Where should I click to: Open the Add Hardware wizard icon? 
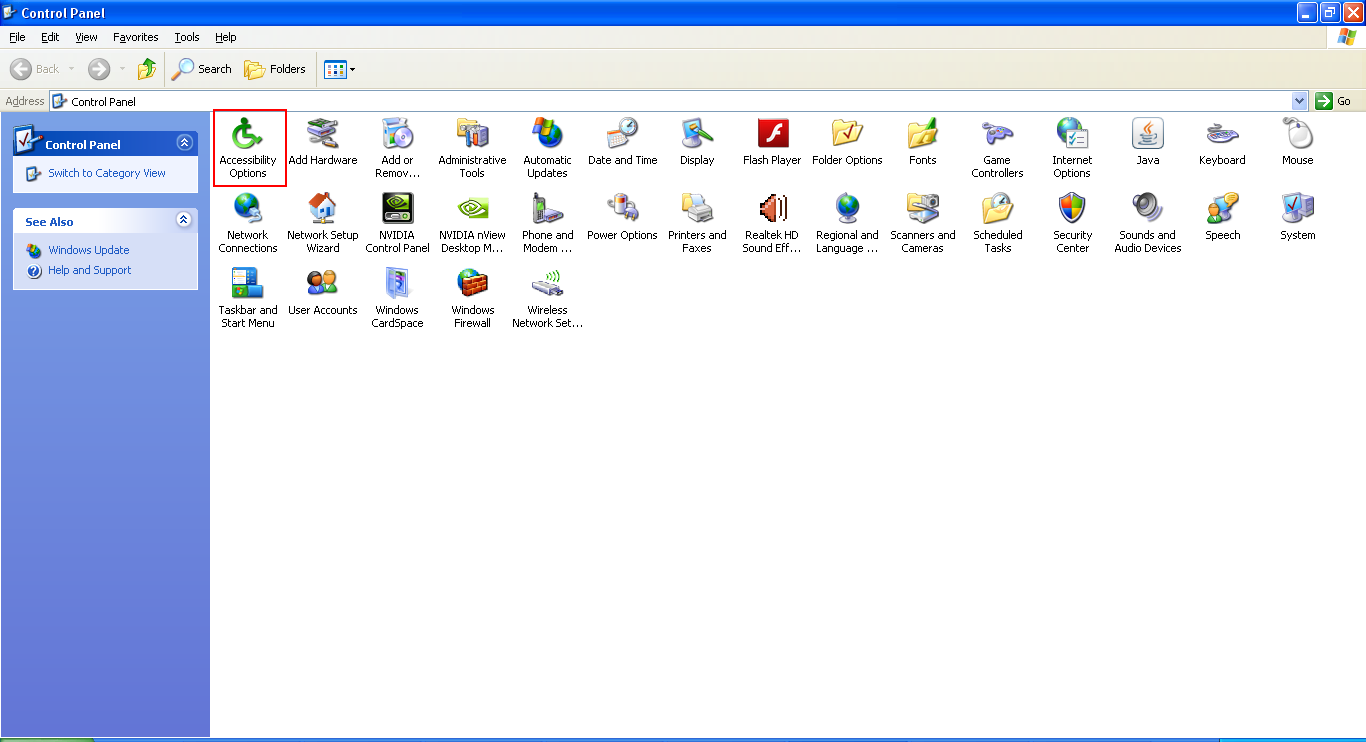pos(322,142)
